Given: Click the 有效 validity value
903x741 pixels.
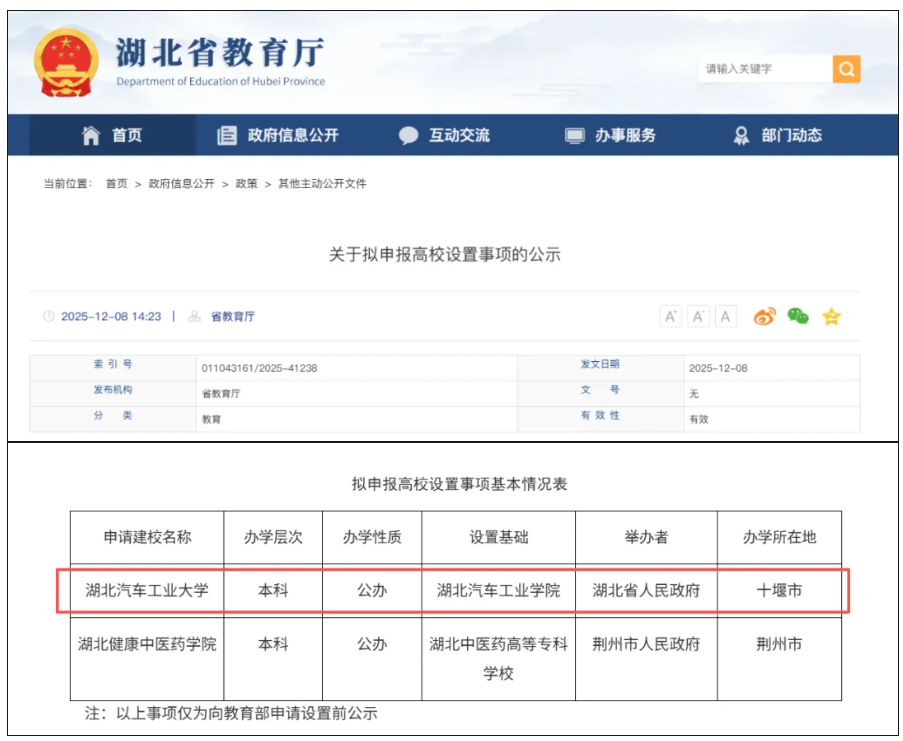Looking at the screenshot, I should [x=699, y=420].
